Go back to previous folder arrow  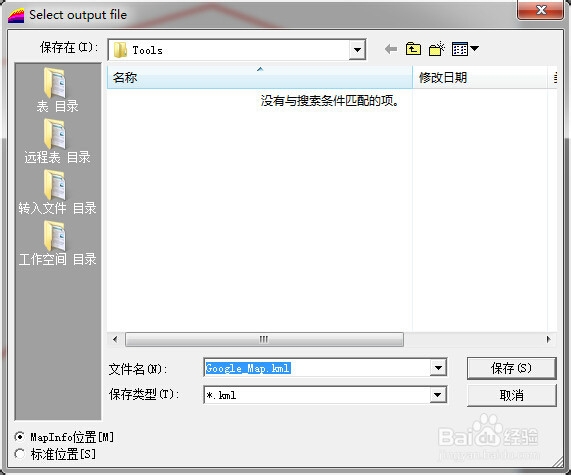[391, 49]
